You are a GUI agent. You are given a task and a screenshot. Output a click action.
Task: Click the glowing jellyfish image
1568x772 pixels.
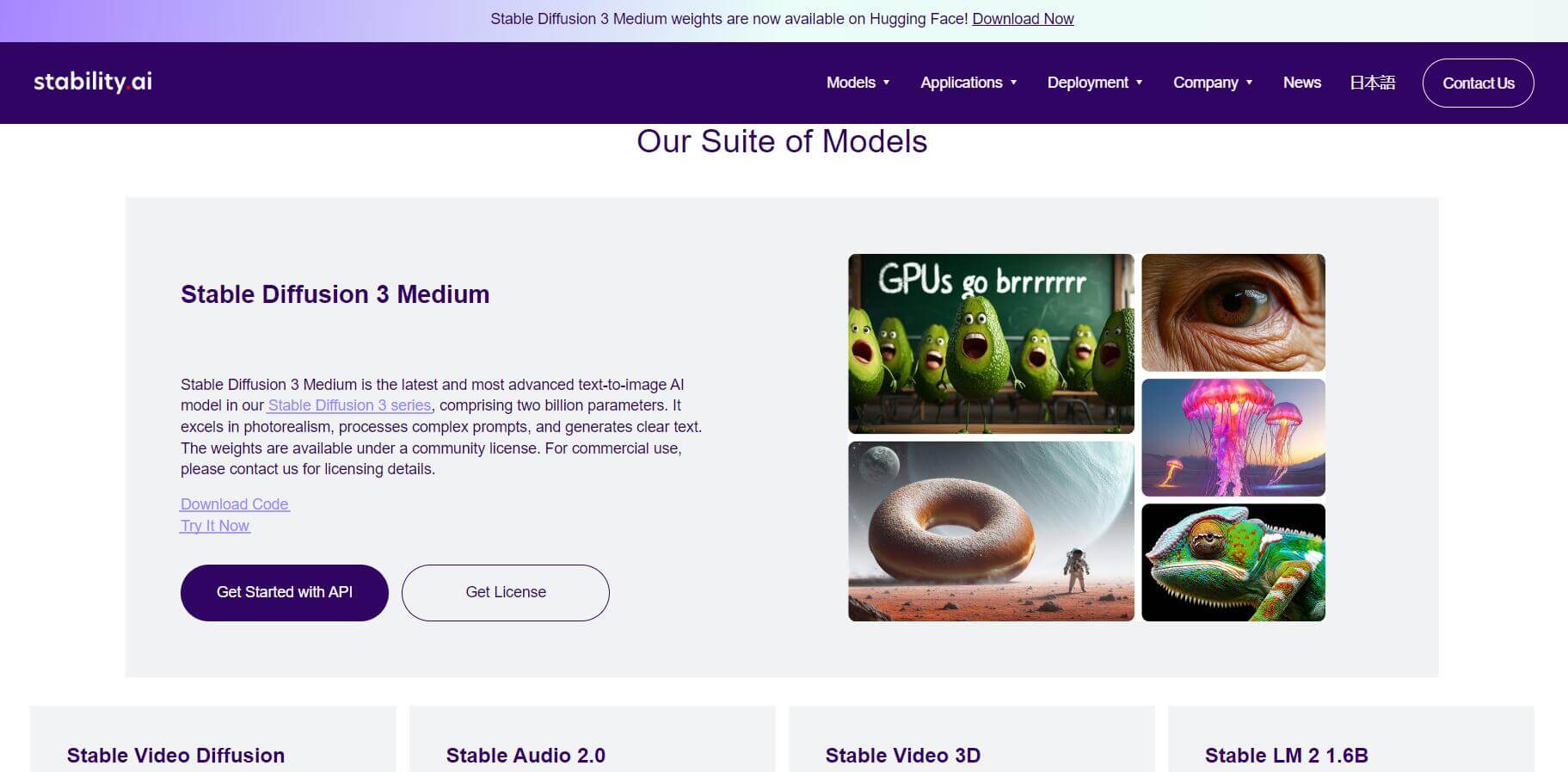(x=1233, y=437)
